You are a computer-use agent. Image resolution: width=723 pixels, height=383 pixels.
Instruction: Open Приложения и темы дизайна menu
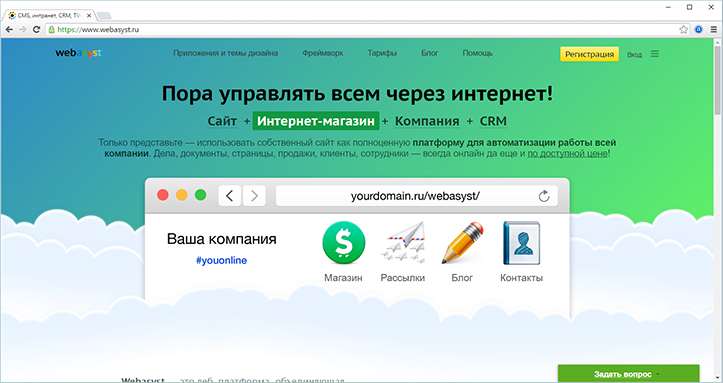click(x=225, y=53)
